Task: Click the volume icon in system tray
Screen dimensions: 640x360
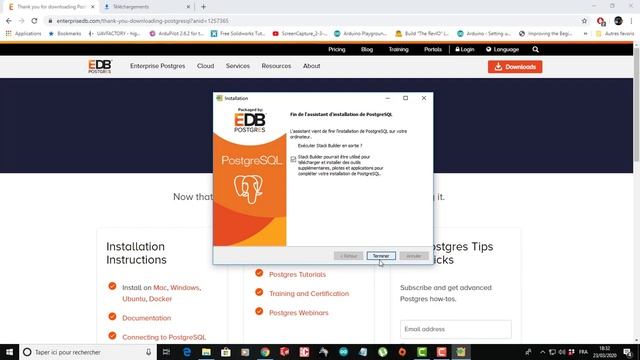Action: 562,352
